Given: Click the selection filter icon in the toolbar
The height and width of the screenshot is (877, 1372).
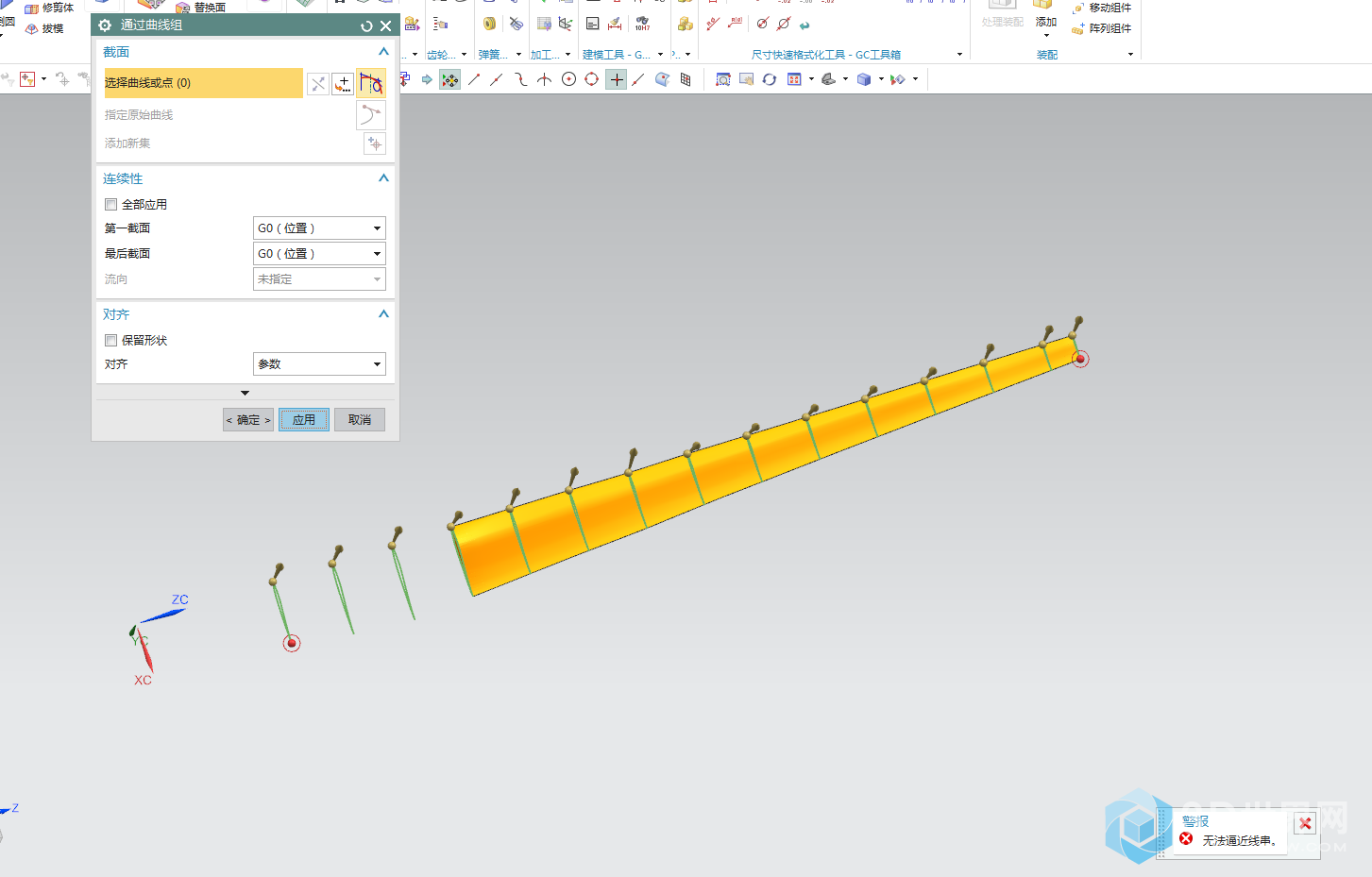Looking at the screenshot, I should pos(27,79).
